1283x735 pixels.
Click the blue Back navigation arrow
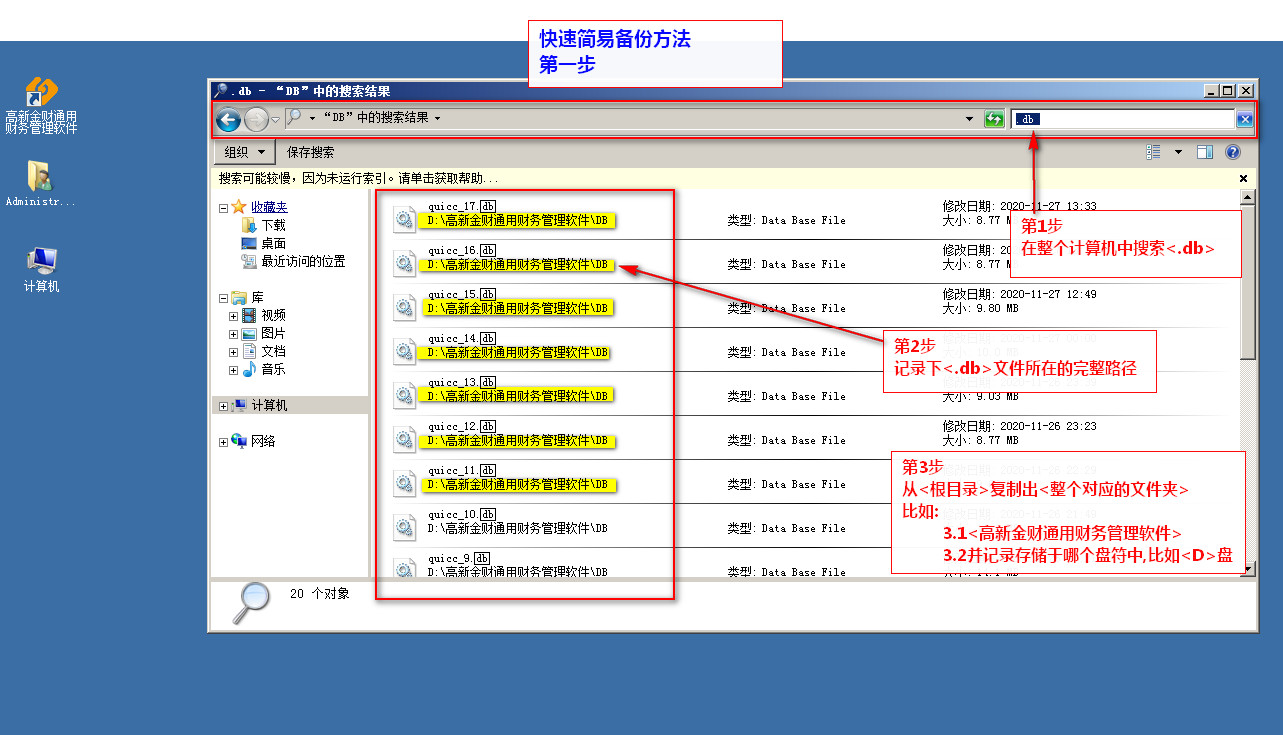coord(228,120)
